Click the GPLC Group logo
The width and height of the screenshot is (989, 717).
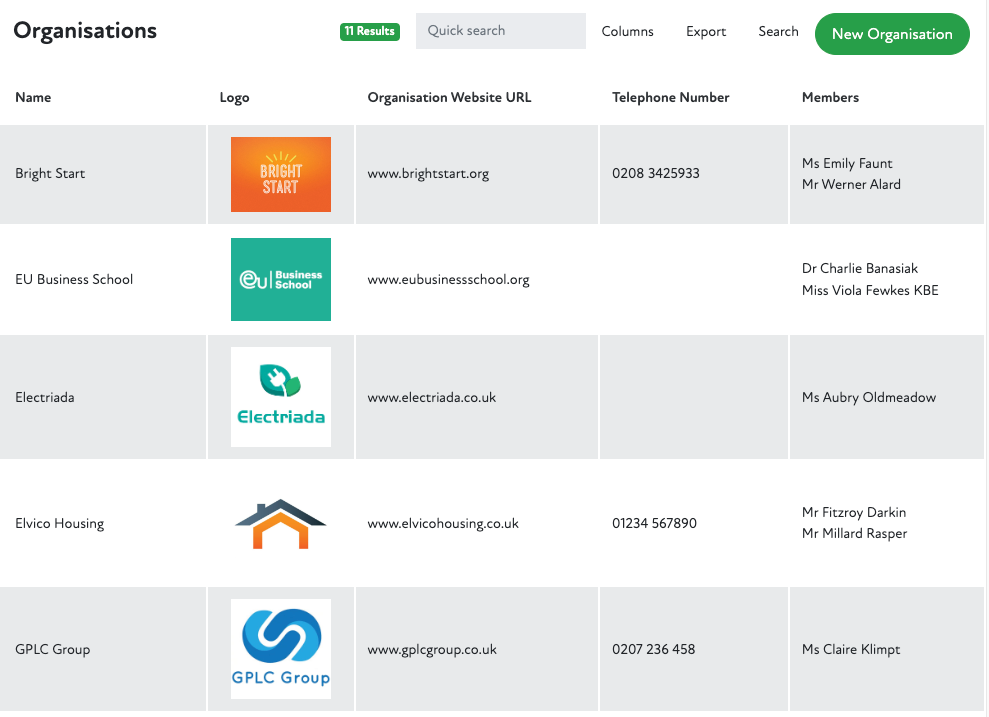(x=280, y=649)
